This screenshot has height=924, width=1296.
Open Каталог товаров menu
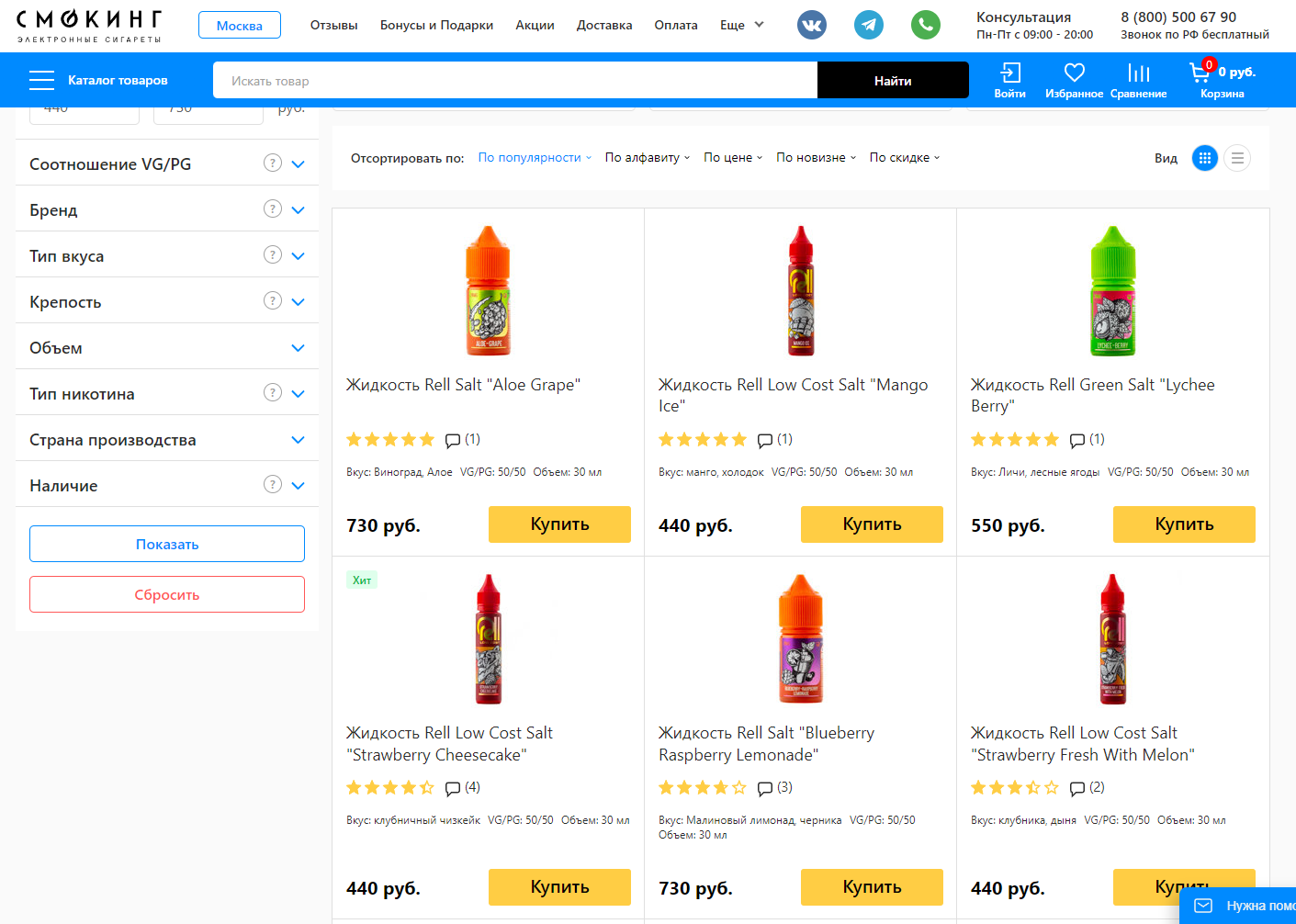coord(118,81)
